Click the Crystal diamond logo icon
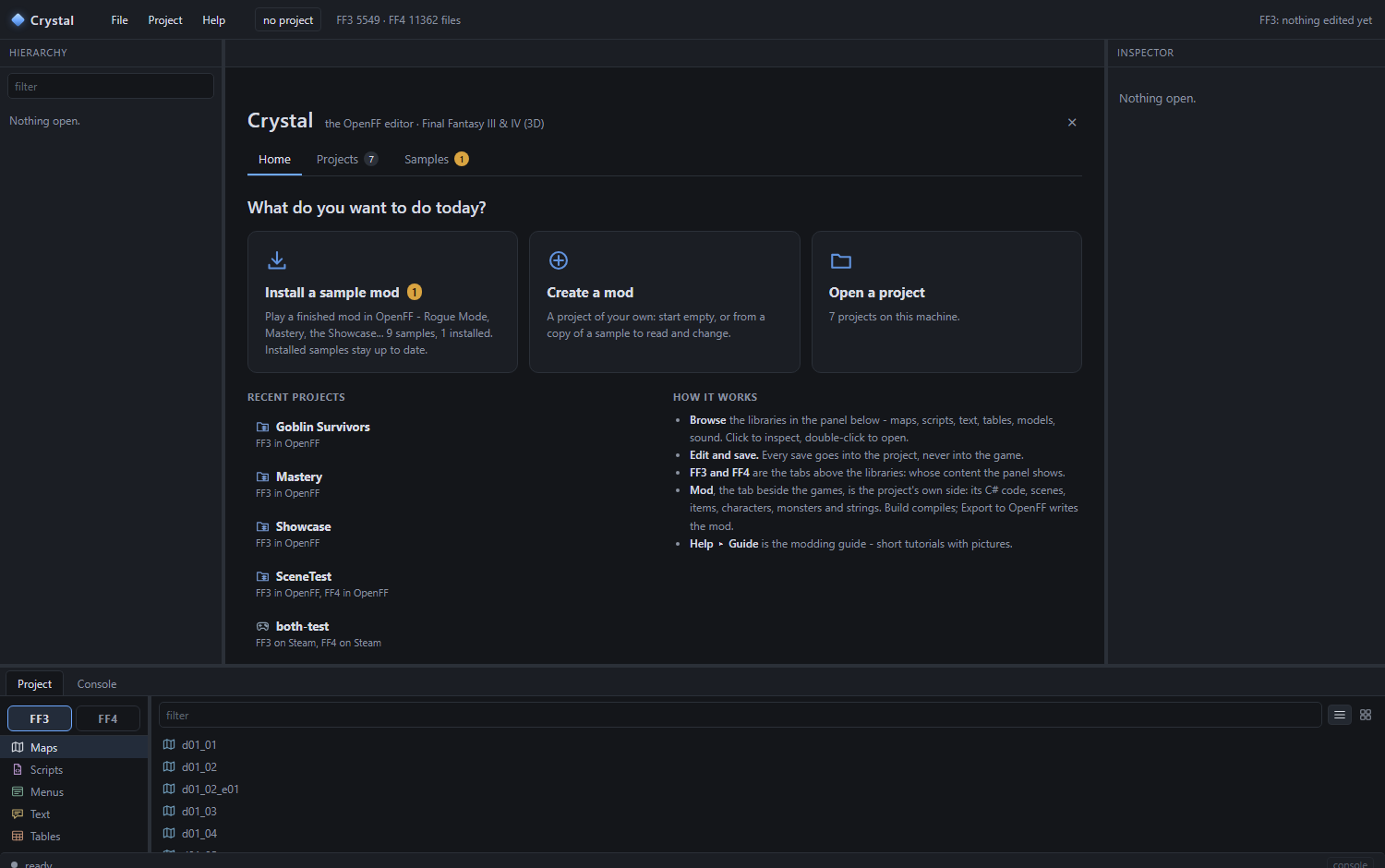The width and height of the screenshot is (1385, 868). coord(18,19)
